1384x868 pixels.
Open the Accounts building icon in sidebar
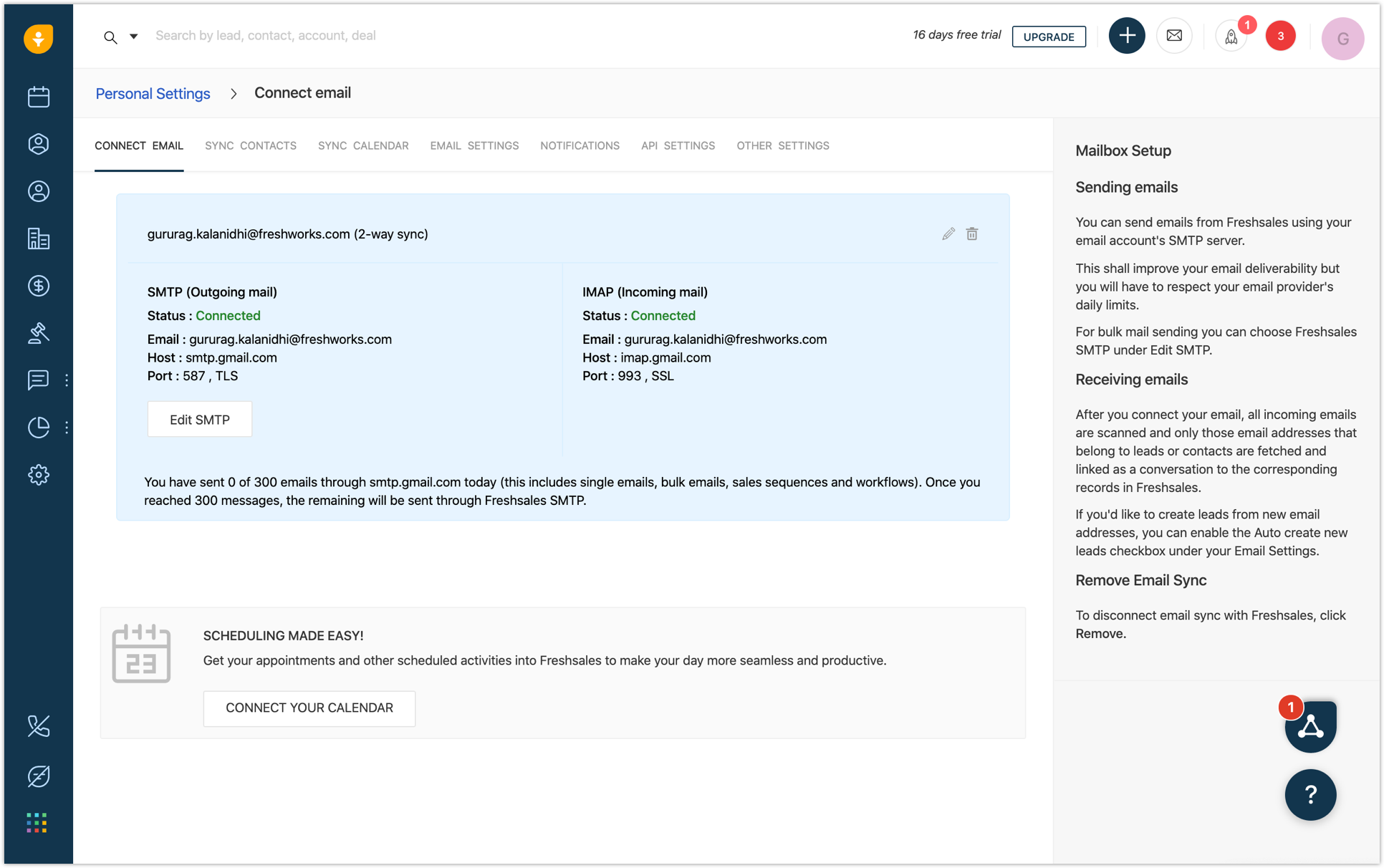[x=39, y=238]
